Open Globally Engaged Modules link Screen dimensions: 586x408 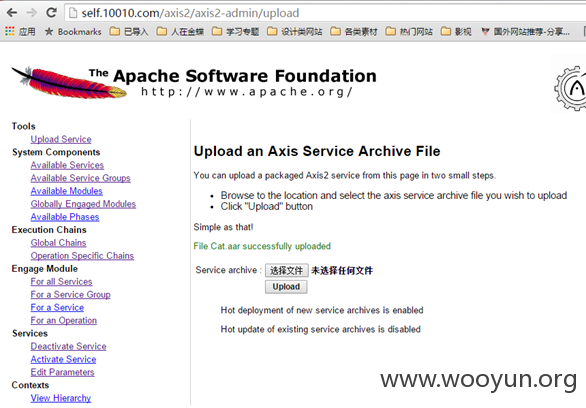click(x=83, y=204)
